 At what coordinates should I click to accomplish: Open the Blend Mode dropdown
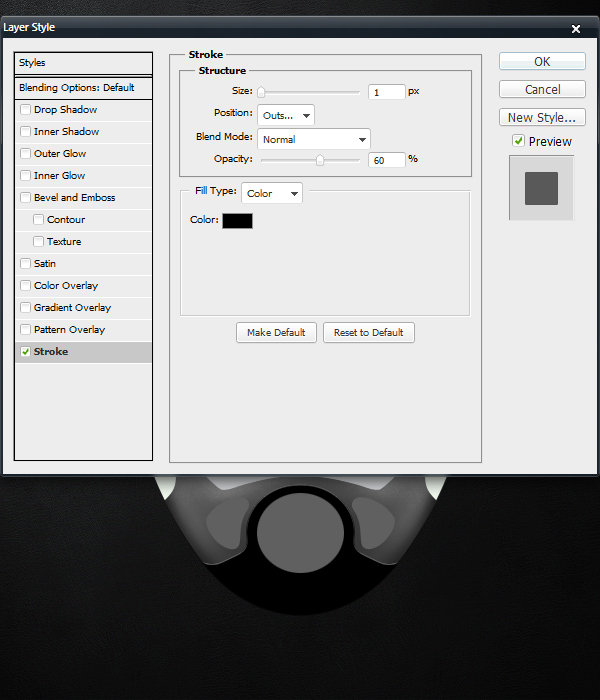(x=314, y=139)
